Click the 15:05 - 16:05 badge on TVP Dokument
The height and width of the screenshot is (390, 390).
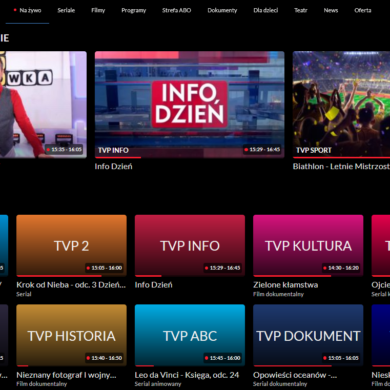tap(341, 358)
